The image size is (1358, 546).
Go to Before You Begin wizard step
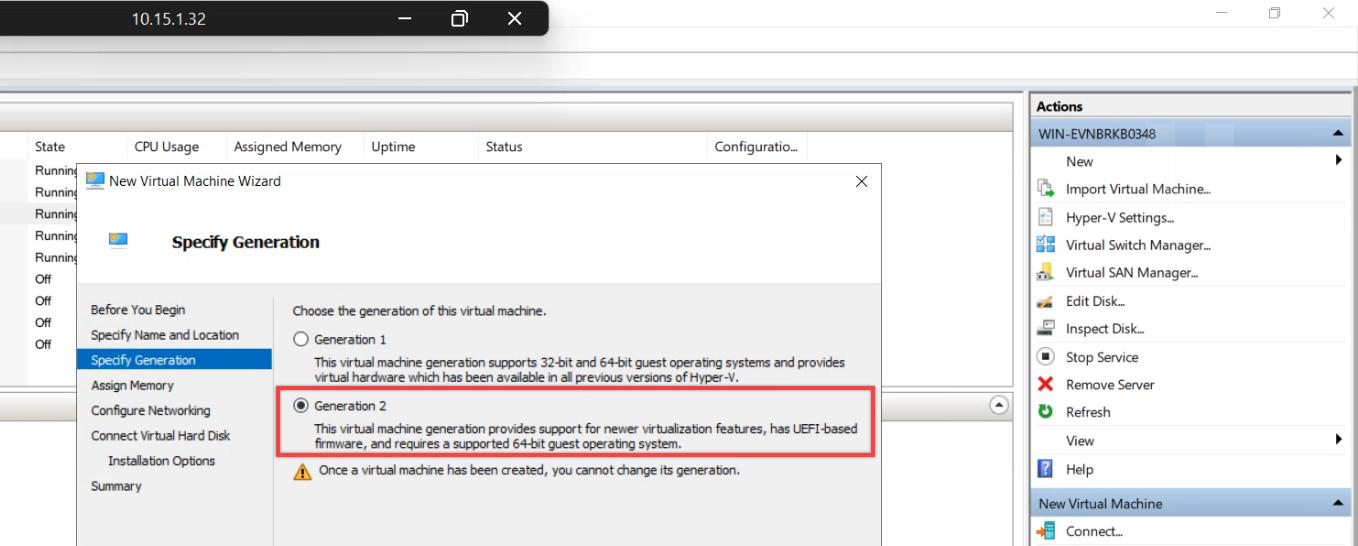tap(138, 310)
